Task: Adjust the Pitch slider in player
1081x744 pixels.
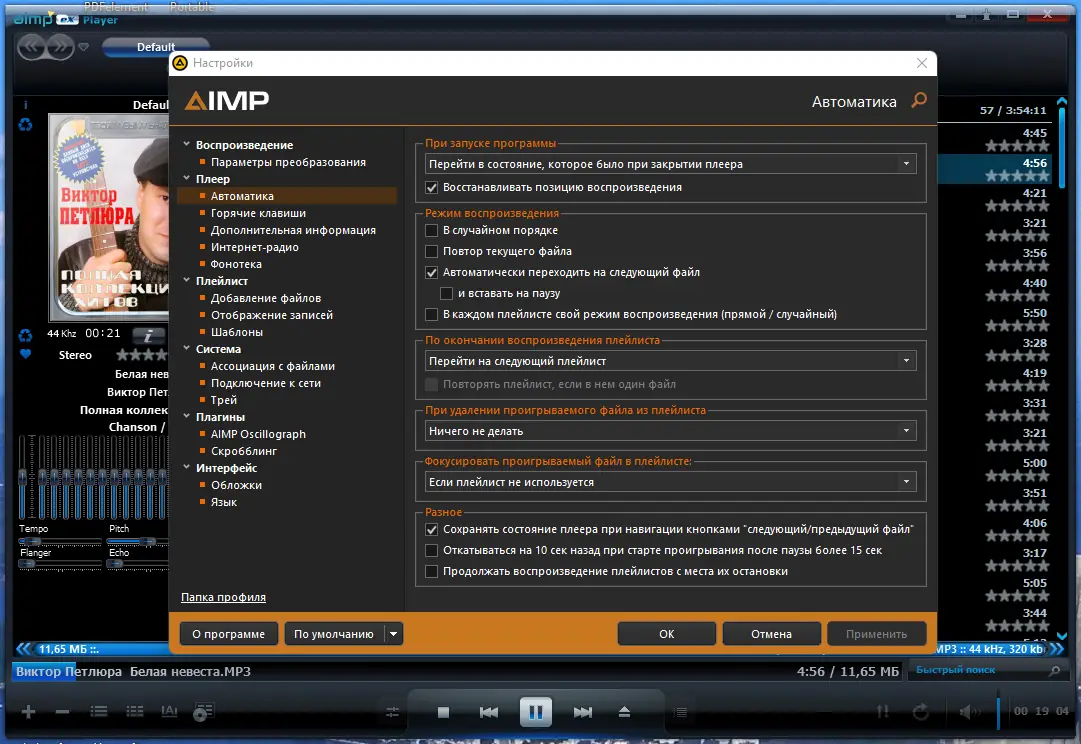Action: (x=138, y=541)
